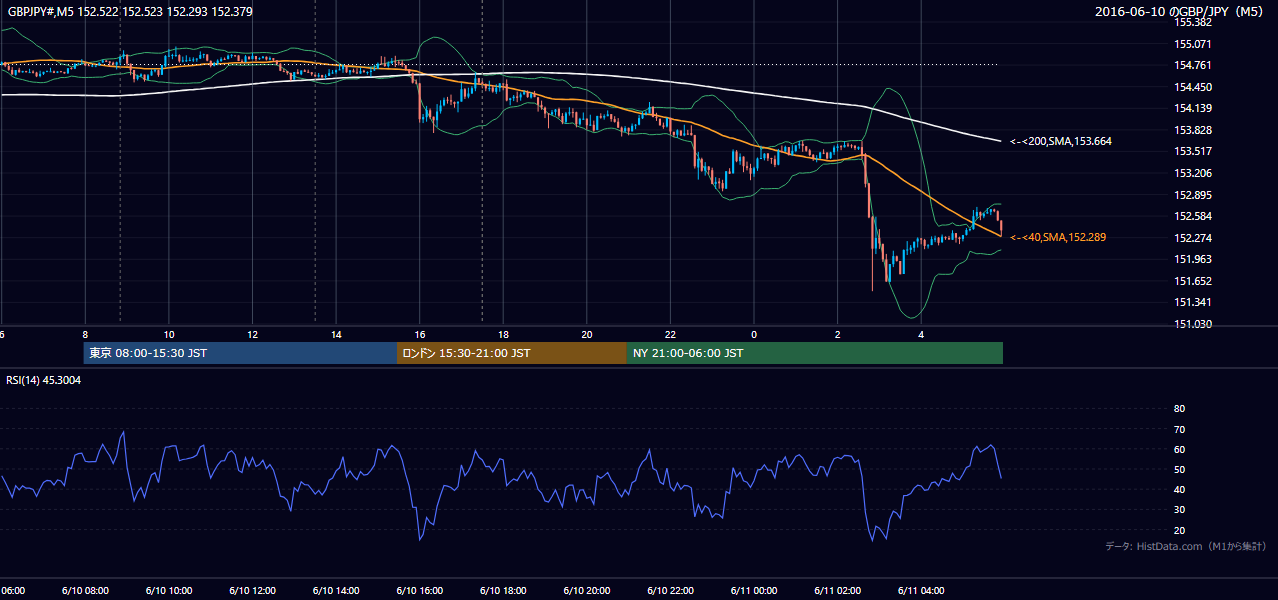This screenshot has height=600, width=1278.
Task: Click price axis value 151.652
Action: tap(1194, 281)
